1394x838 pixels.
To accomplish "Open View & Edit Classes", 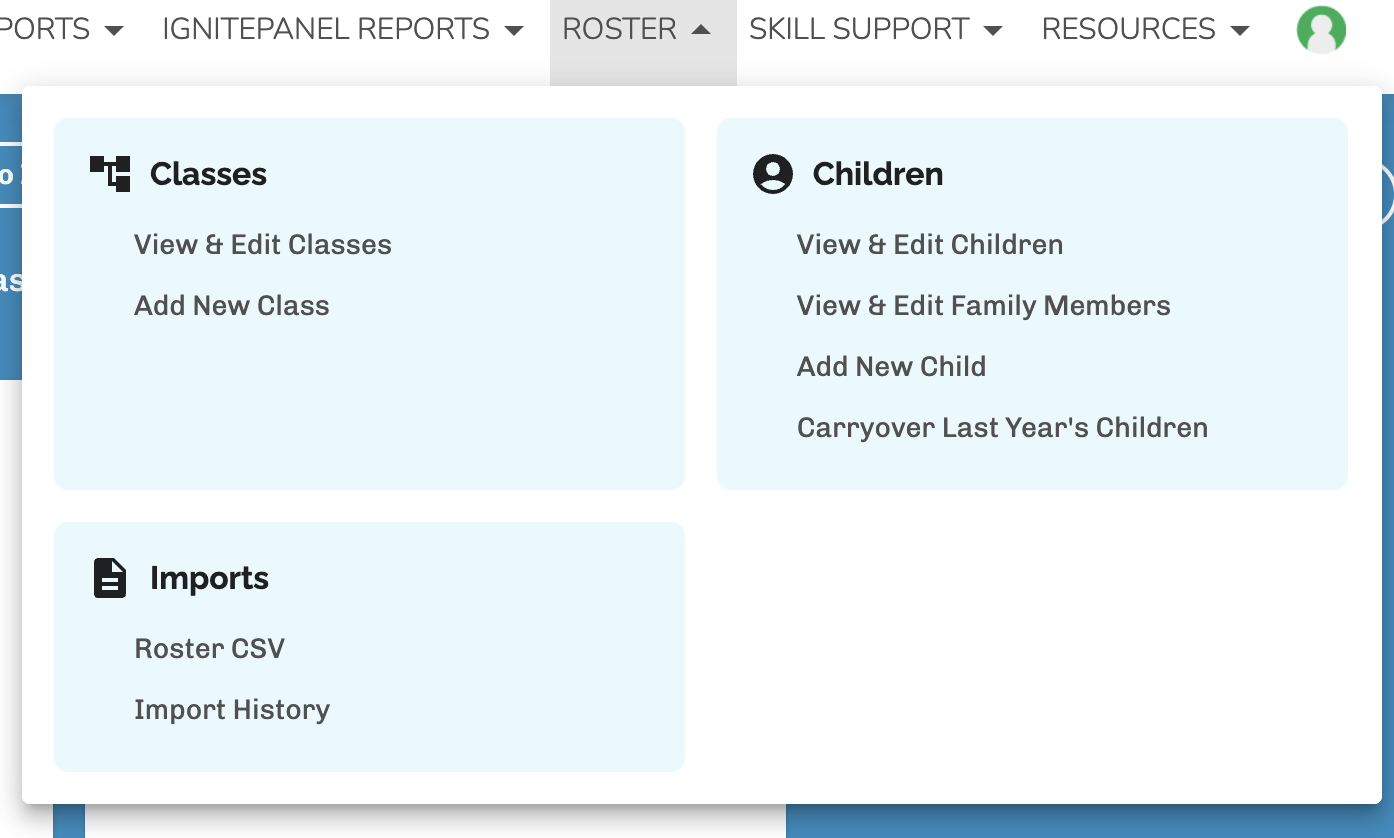I will click(263, 245).
